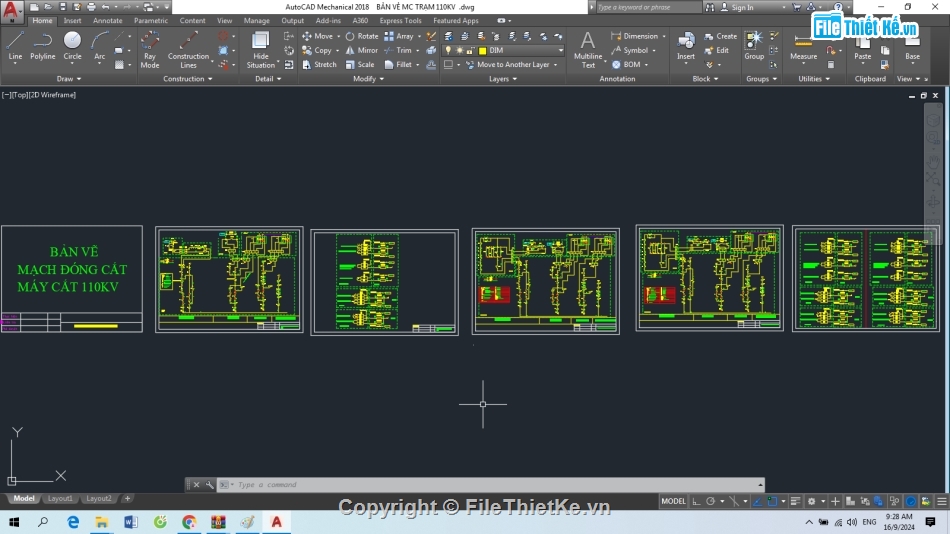Expand the Construction panel
The image size is (950, 534).
tap(188, 79)
